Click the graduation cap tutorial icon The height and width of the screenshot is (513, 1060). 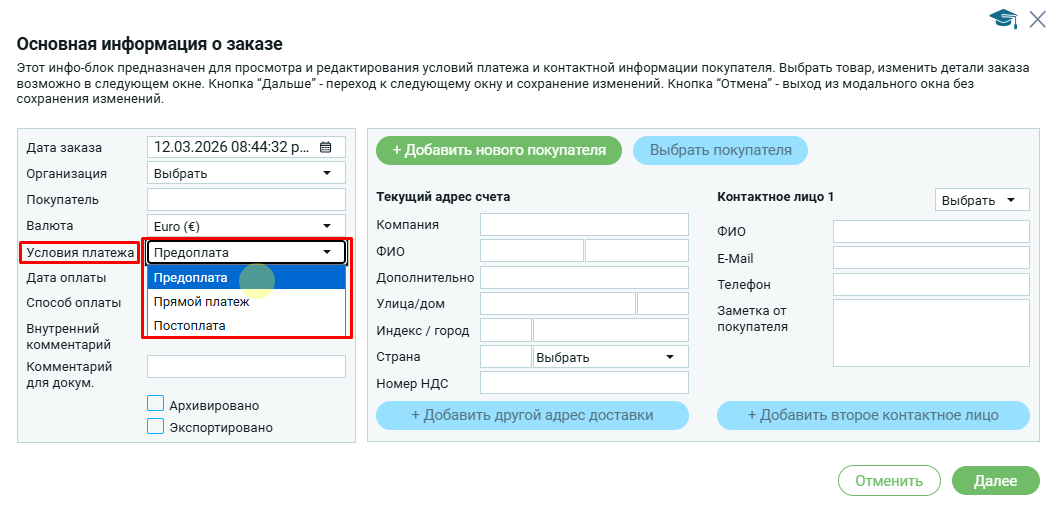(x=1002, y=18)
